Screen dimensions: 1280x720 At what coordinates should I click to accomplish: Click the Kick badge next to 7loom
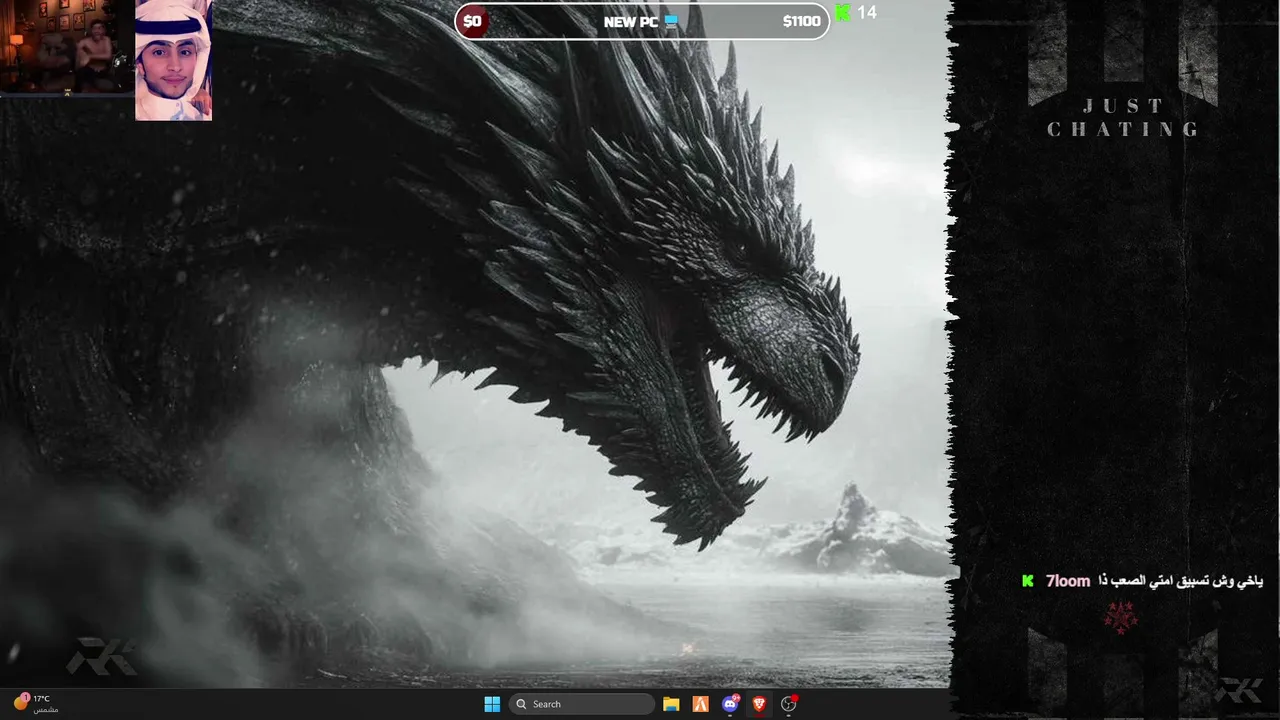pos(1027,581)
